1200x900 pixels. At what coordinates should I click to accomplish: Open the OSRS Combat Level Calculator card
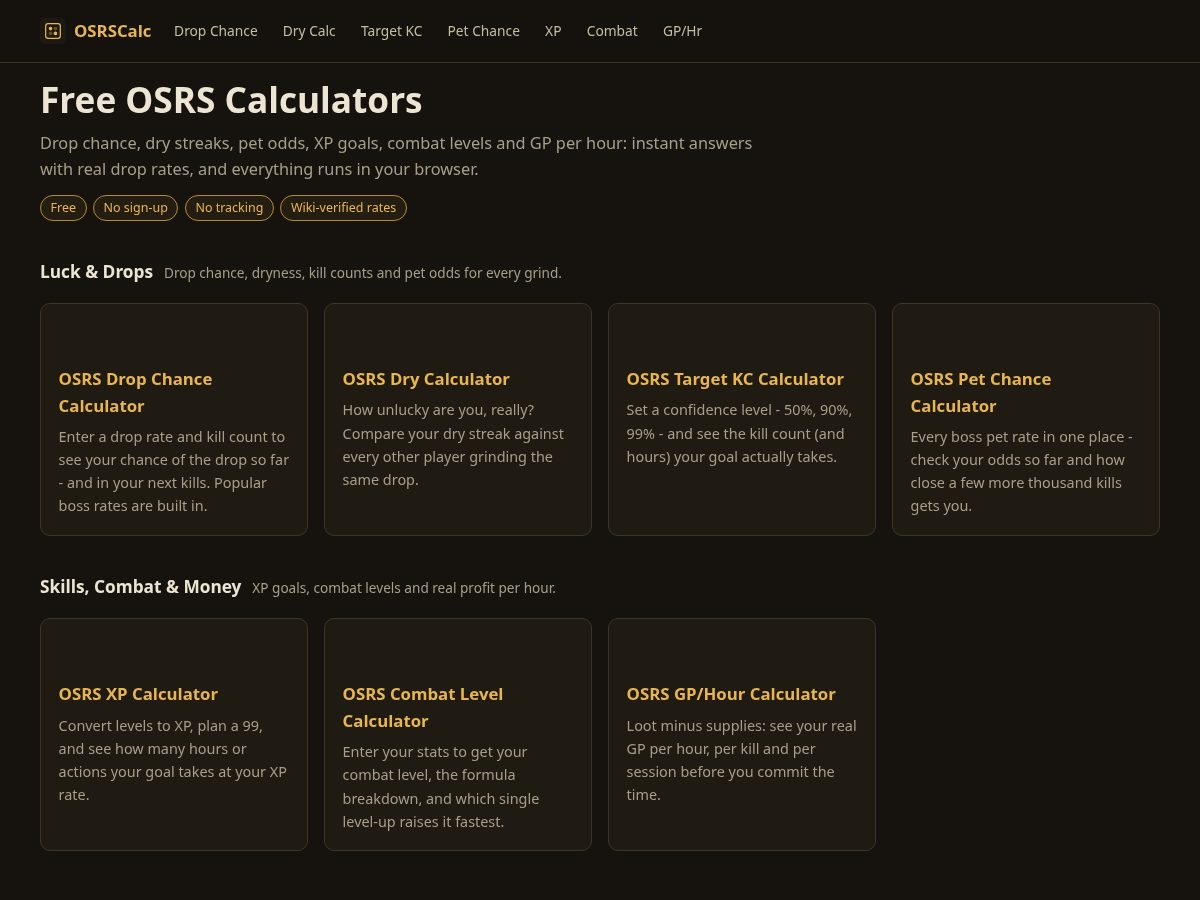(x=458, y=735)
